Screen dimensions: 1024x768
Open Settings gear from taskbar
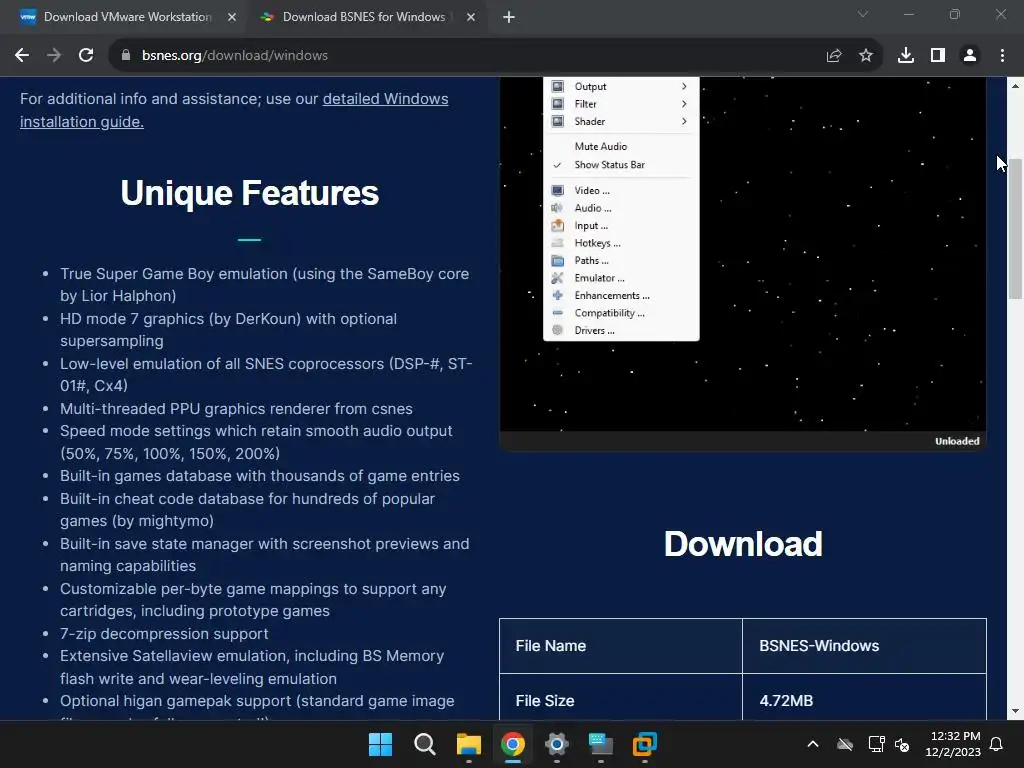pyautogui.click(x=556, y=744)
